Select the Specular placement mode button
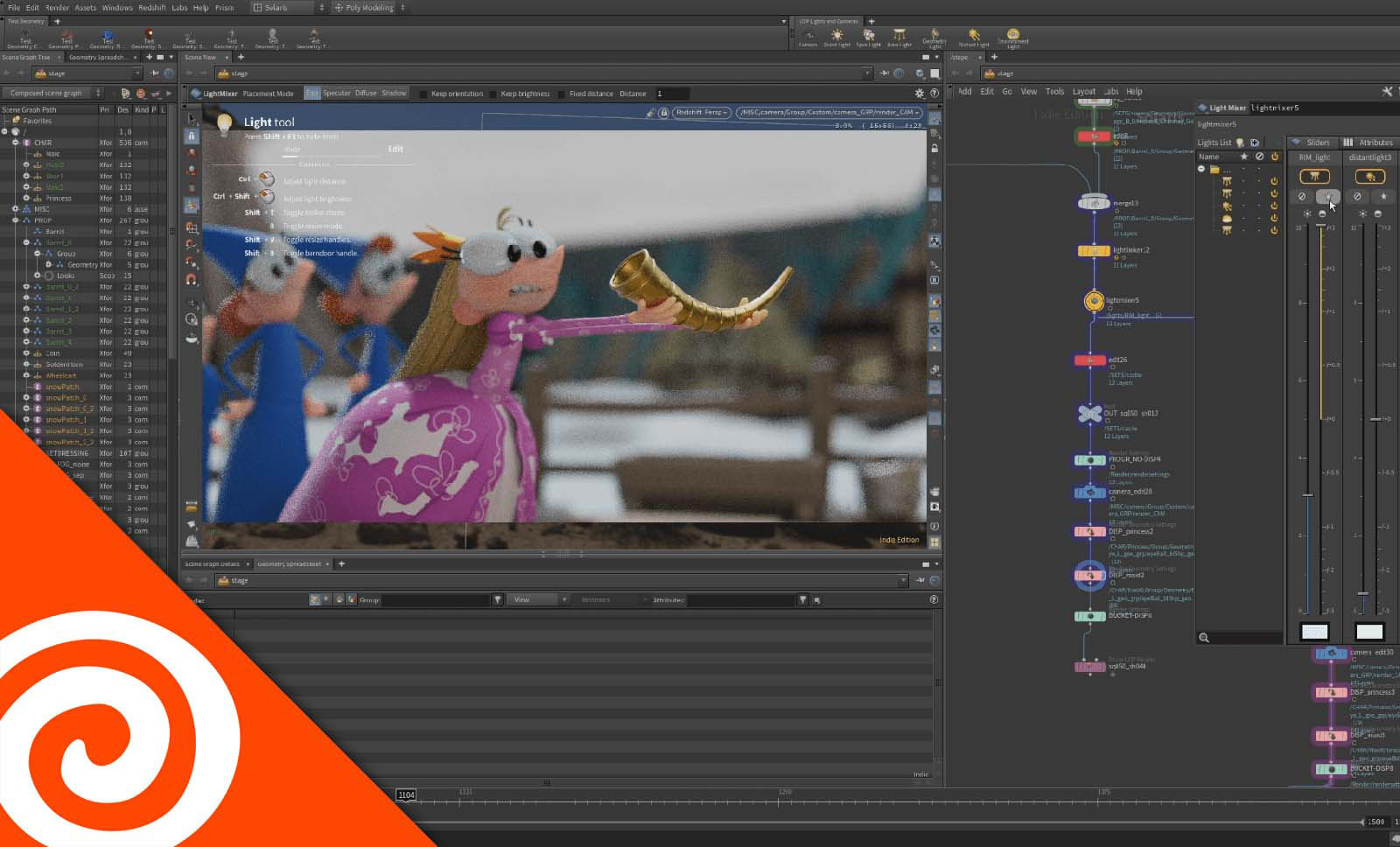The image size is (1400, 847). (336, 93)
